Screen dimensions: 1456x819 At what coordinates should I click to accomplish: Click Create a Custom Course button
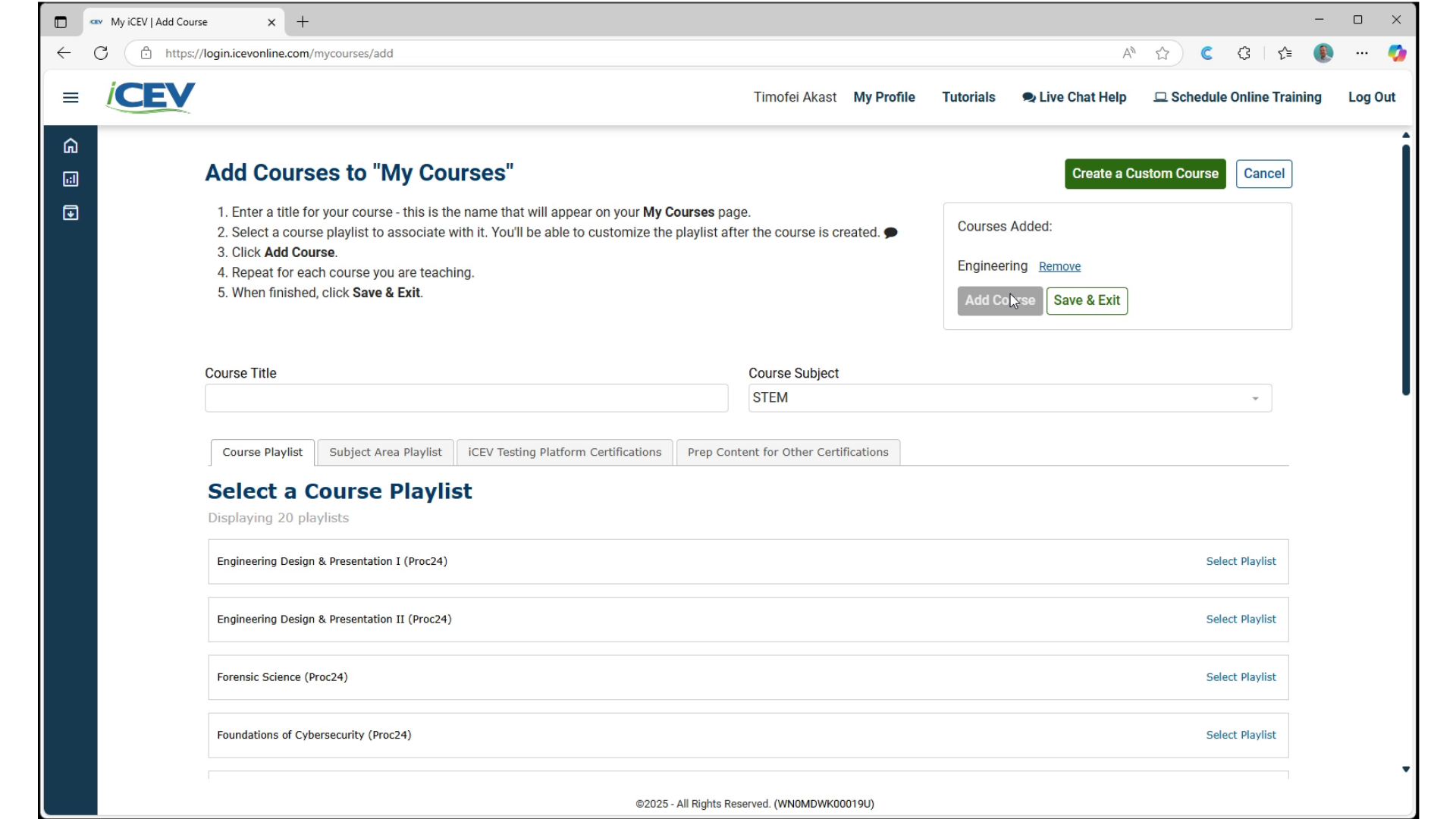pyautogui.click(x=1145, y=174)
